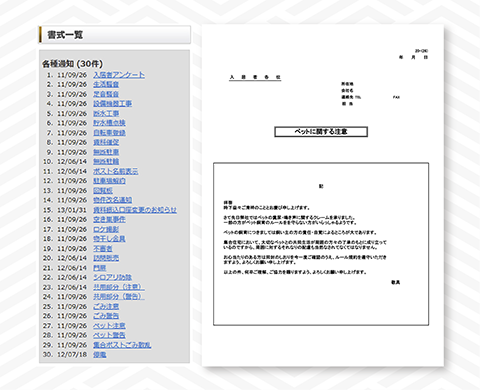Click the シロアリ防除 link

(x=112, y=277)
